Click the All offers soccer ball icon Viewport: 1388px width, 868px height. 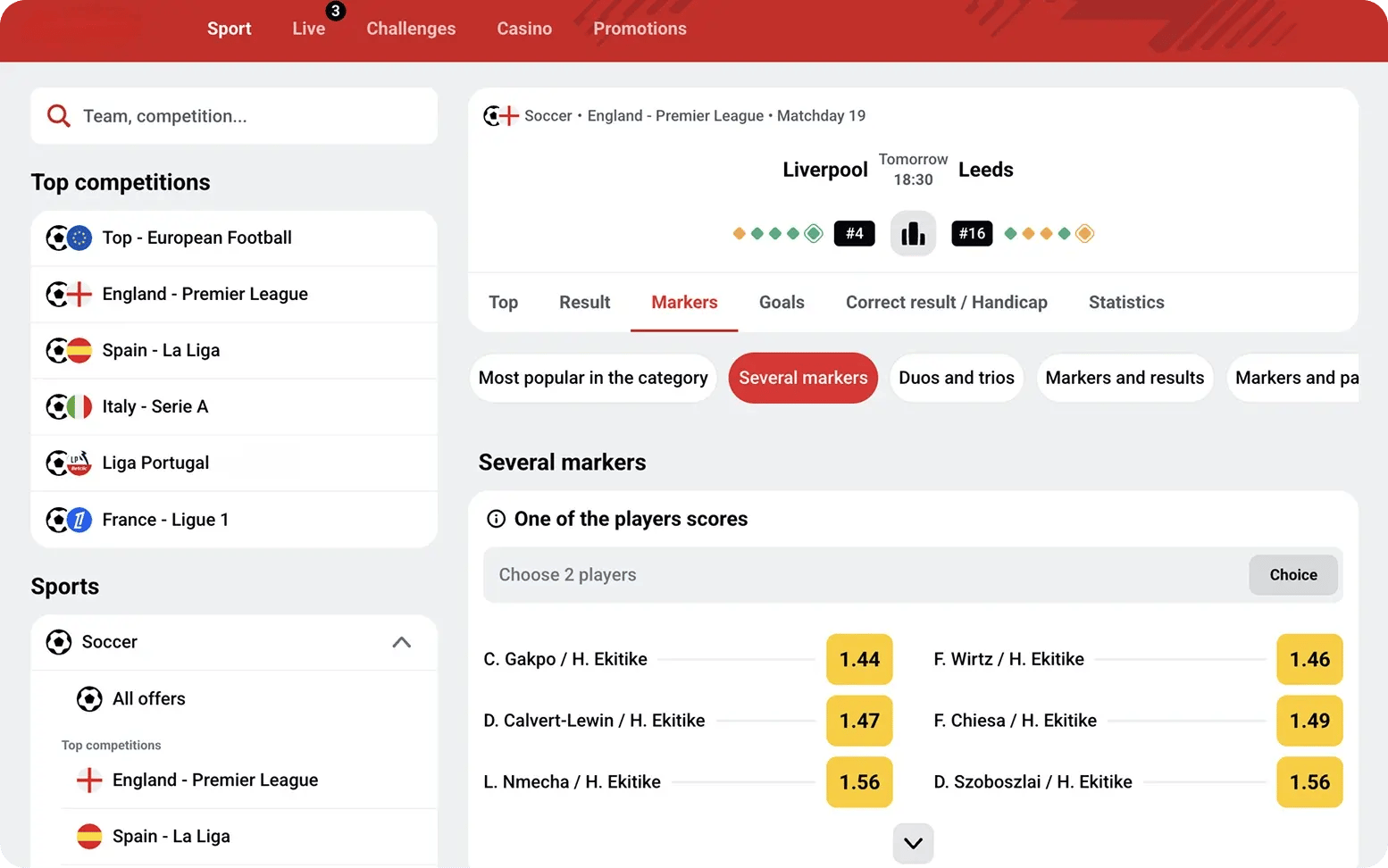[x=89, y=698]
